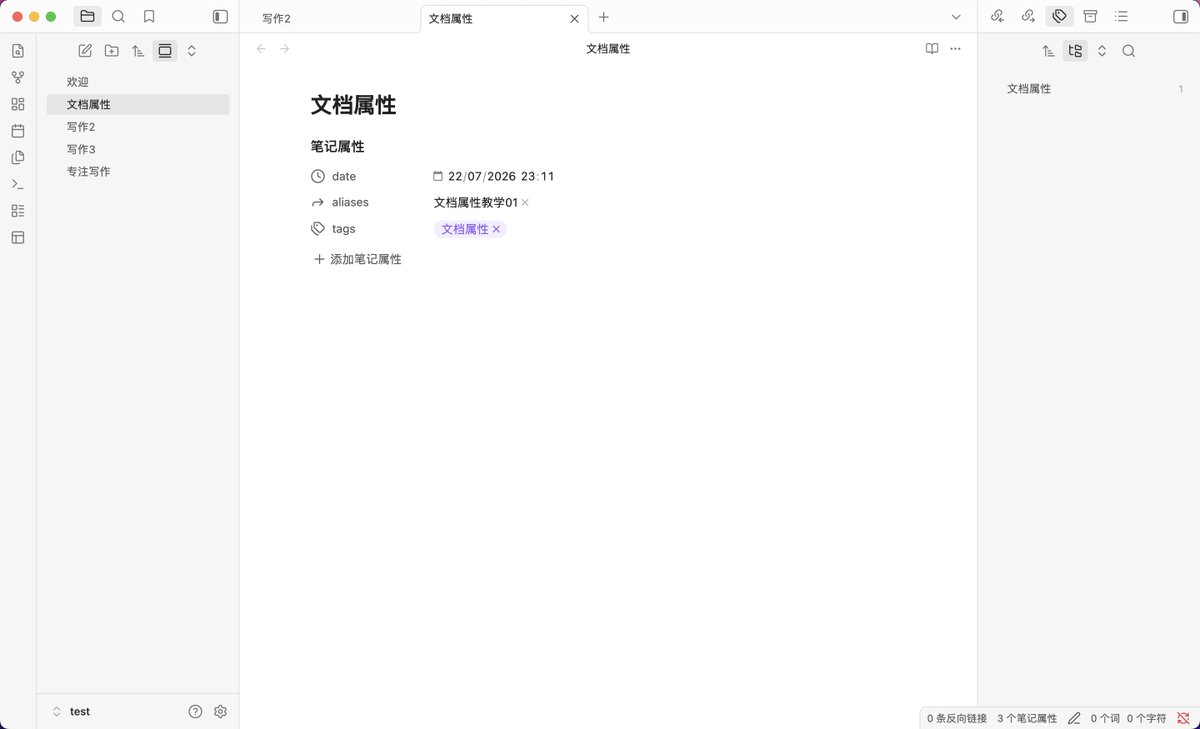
Task: Open the 专注写作 note
Action: point(138,172)
